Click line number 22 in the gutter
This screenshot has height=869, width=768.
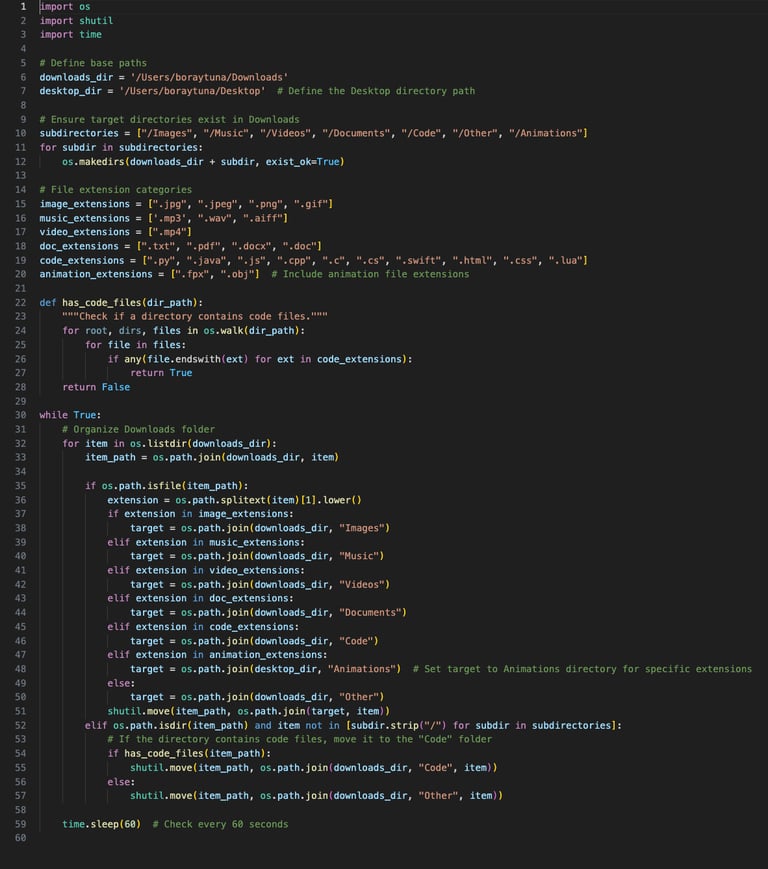pos(21,303)
